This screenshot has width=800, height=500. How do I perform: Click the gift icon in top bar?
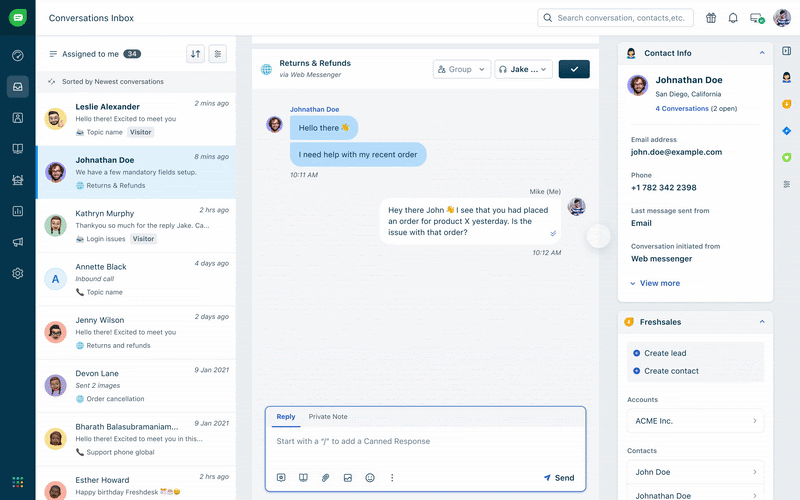[x=711, y=18]
